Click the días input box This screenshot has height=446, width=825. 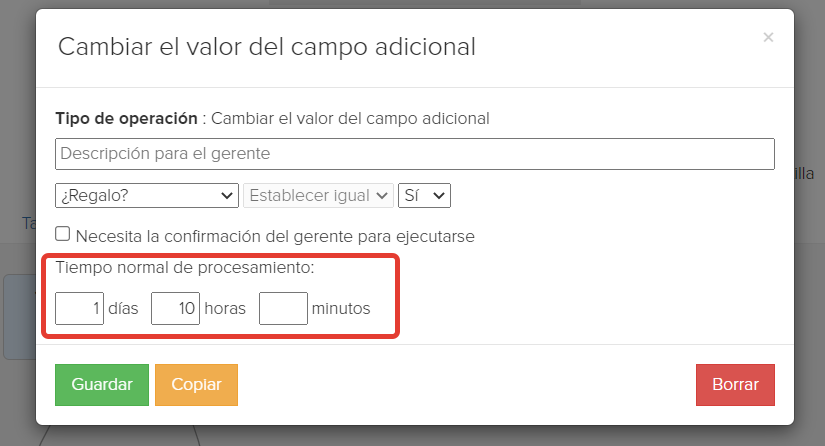[x=79, y=308]
